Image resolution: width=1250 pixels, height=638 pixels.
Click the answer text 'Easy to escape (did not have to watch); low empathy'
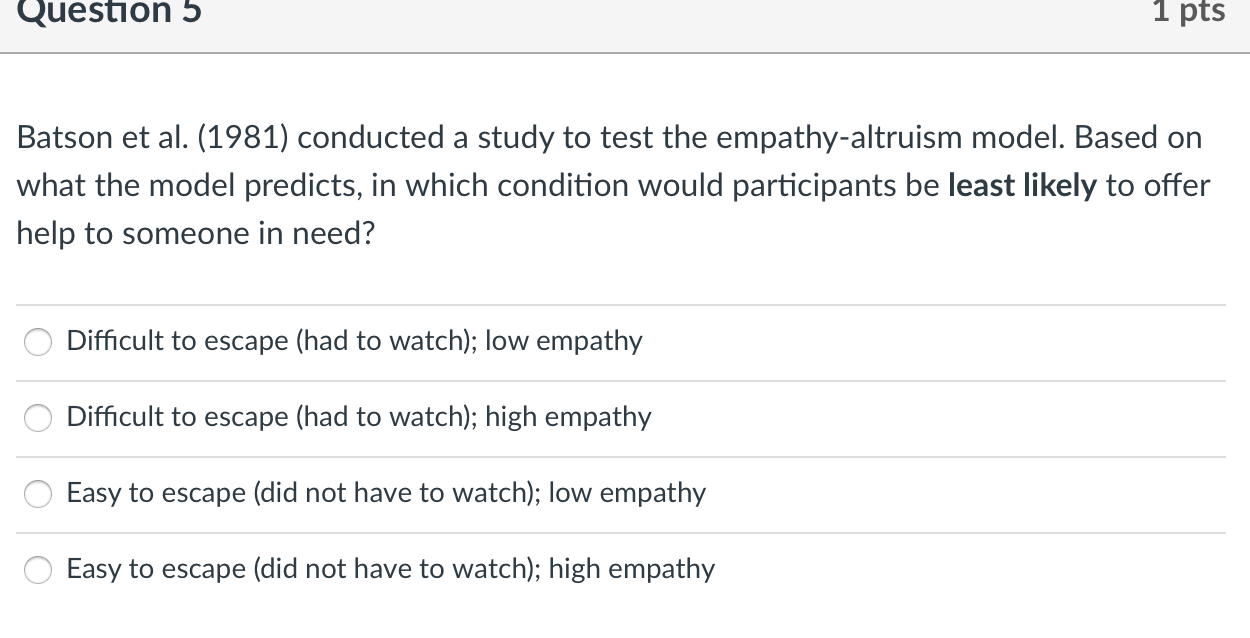pos(386,493)
